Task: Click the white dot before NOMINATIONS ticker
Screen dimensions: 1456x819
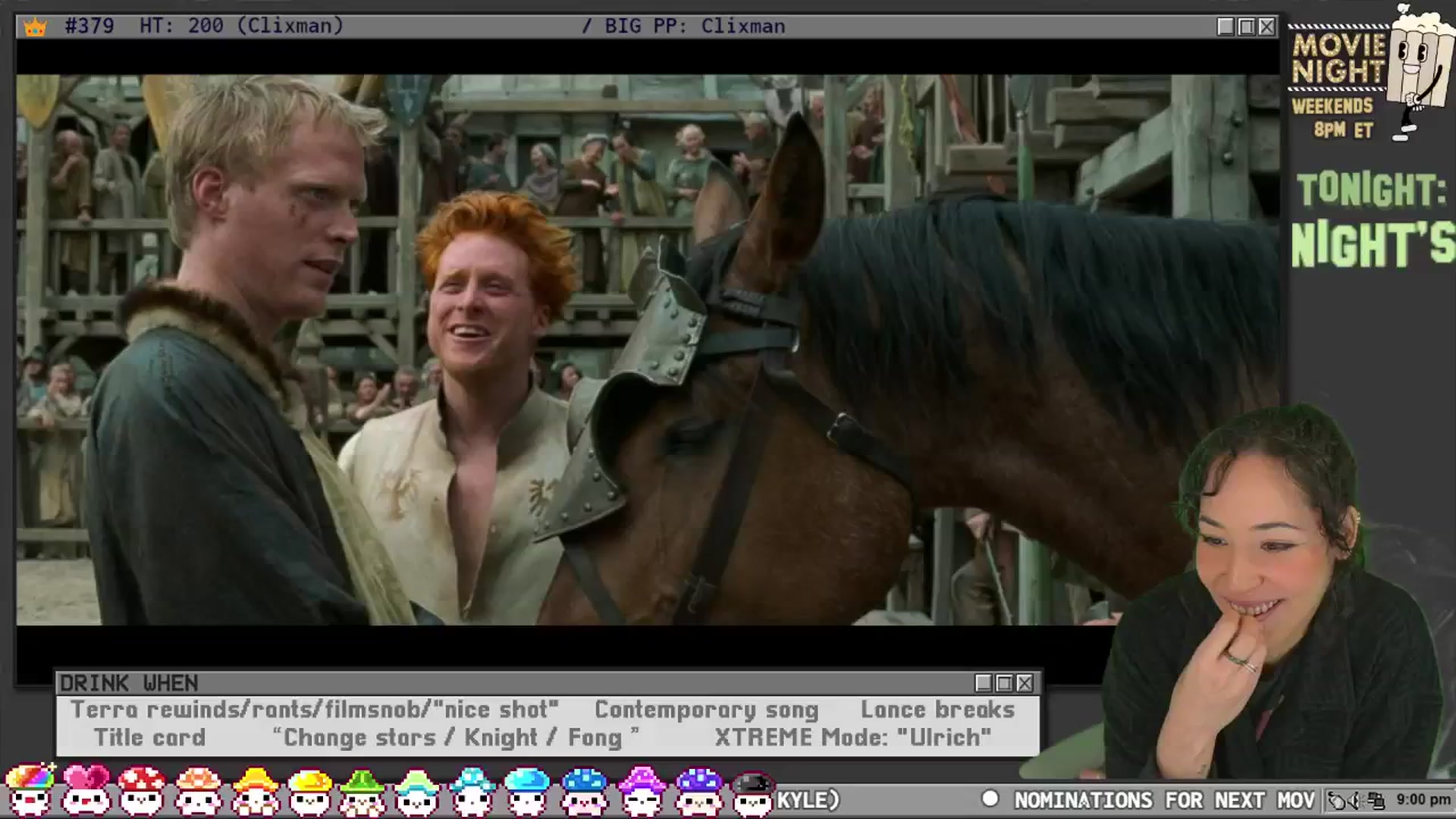Action: pos(990,799)
